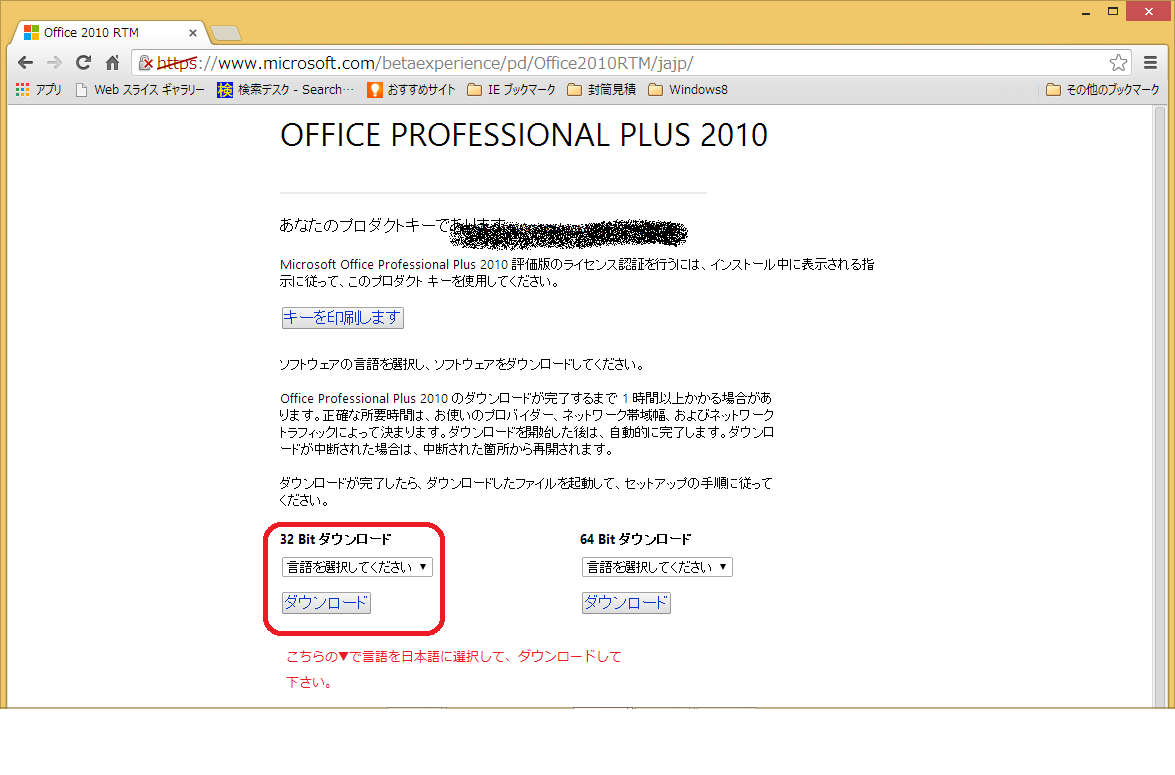Viewport: 1175px width, 775px height.
Task: Bookmark this page with star icon
Action: (1118, 62)
